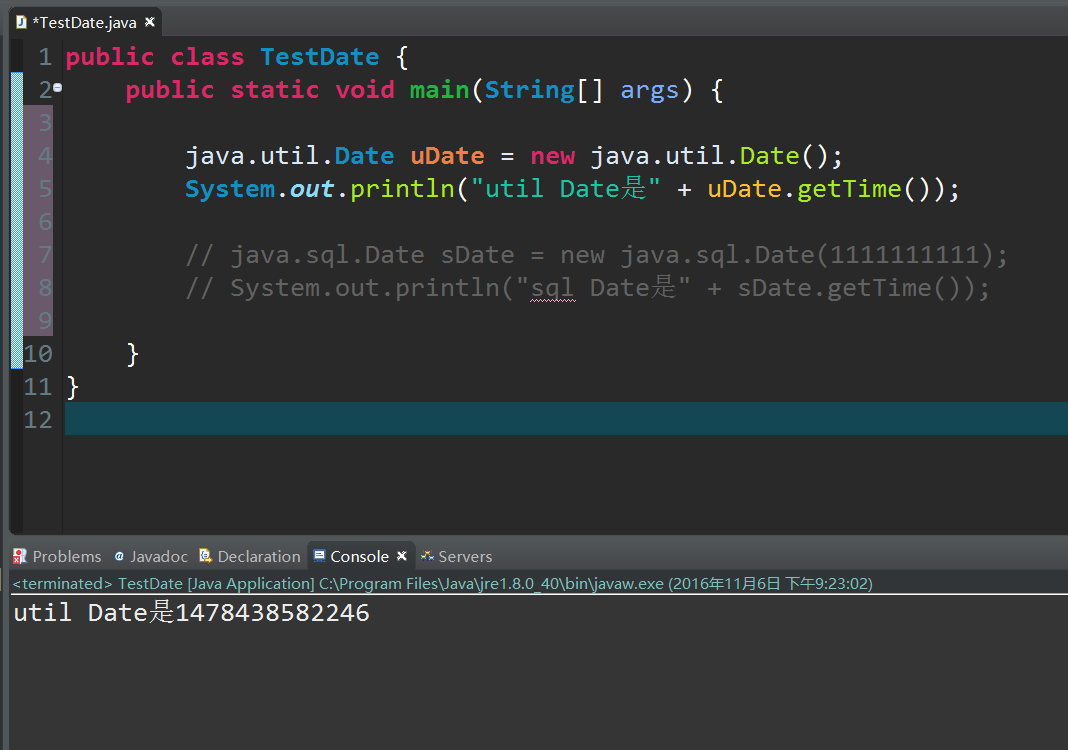This screenshot has height=750, width=1068.
Task: Click line number 10 in the gutter
Action: click(x=38, y=354)
